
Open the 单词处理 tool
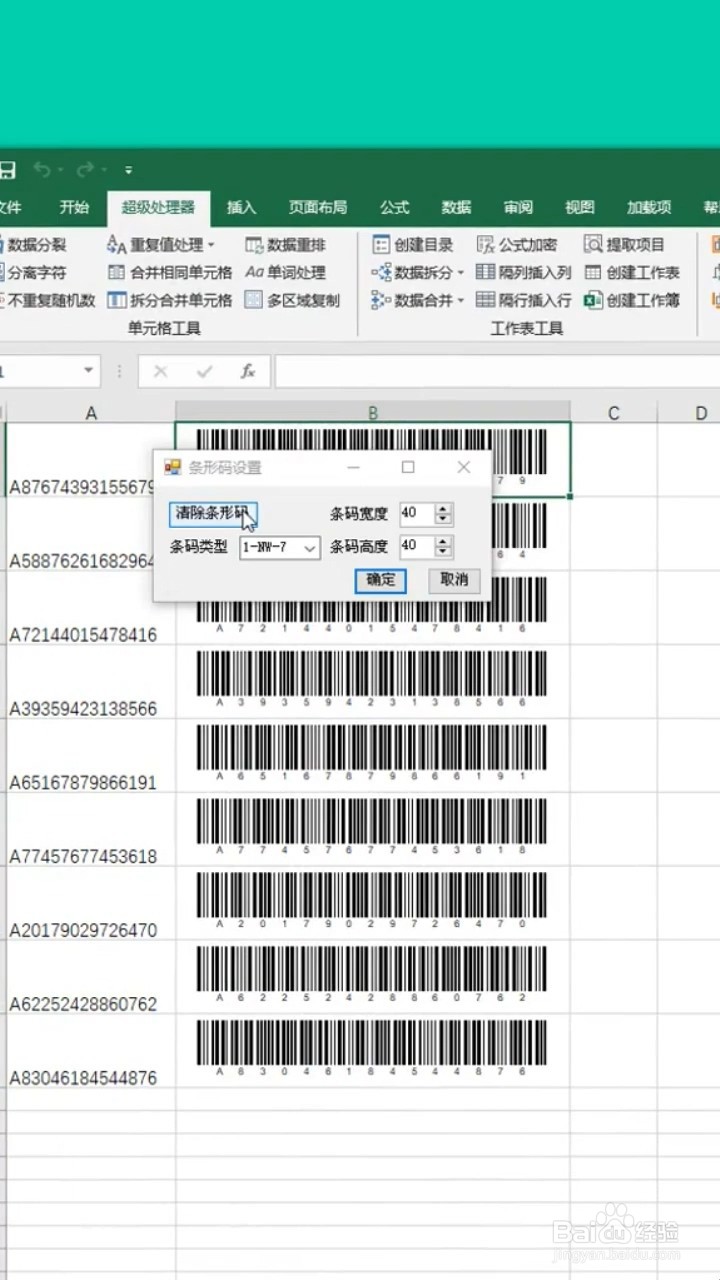(285, 272)
